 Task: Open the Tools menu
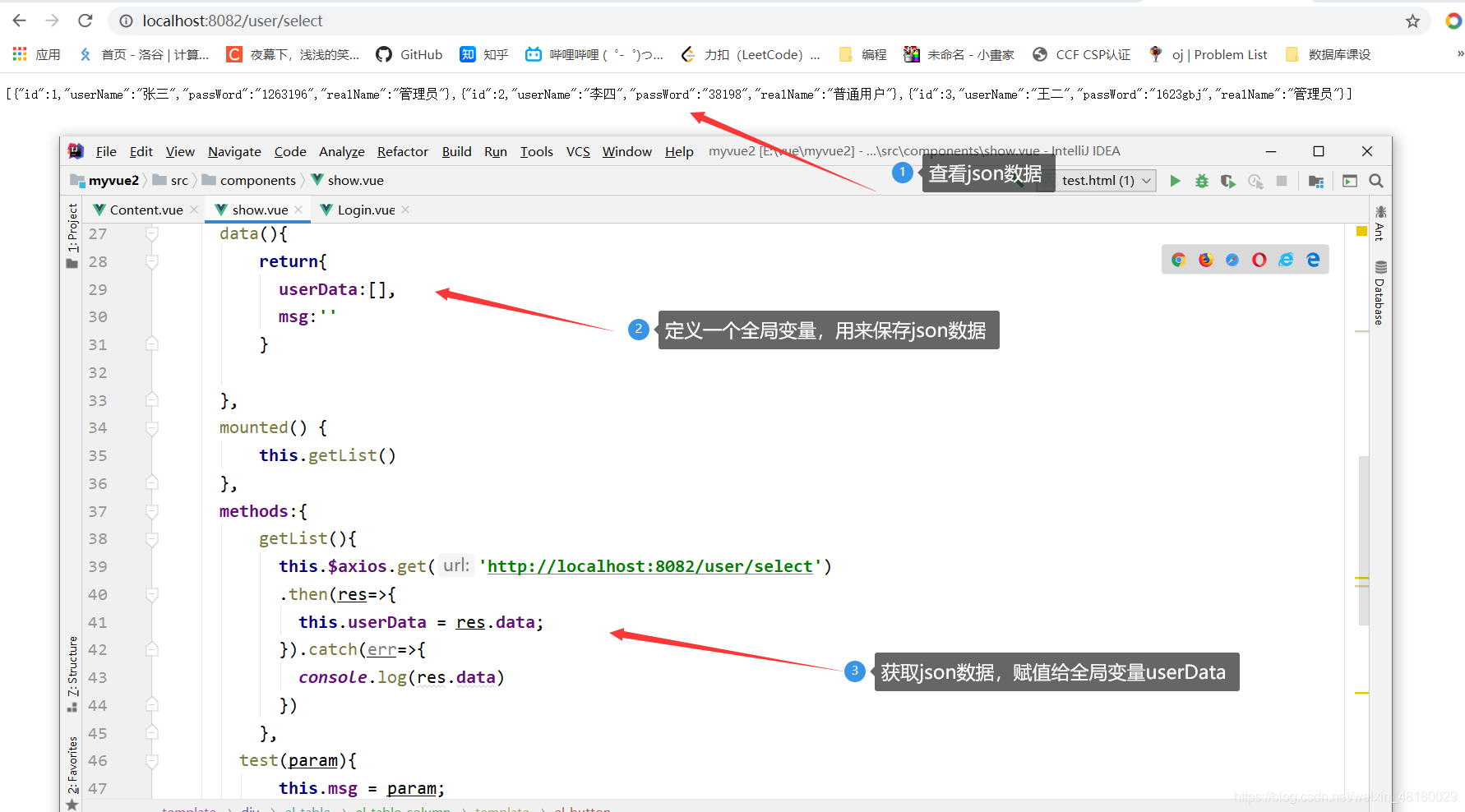pyautogui.click(x=537, y=151)
